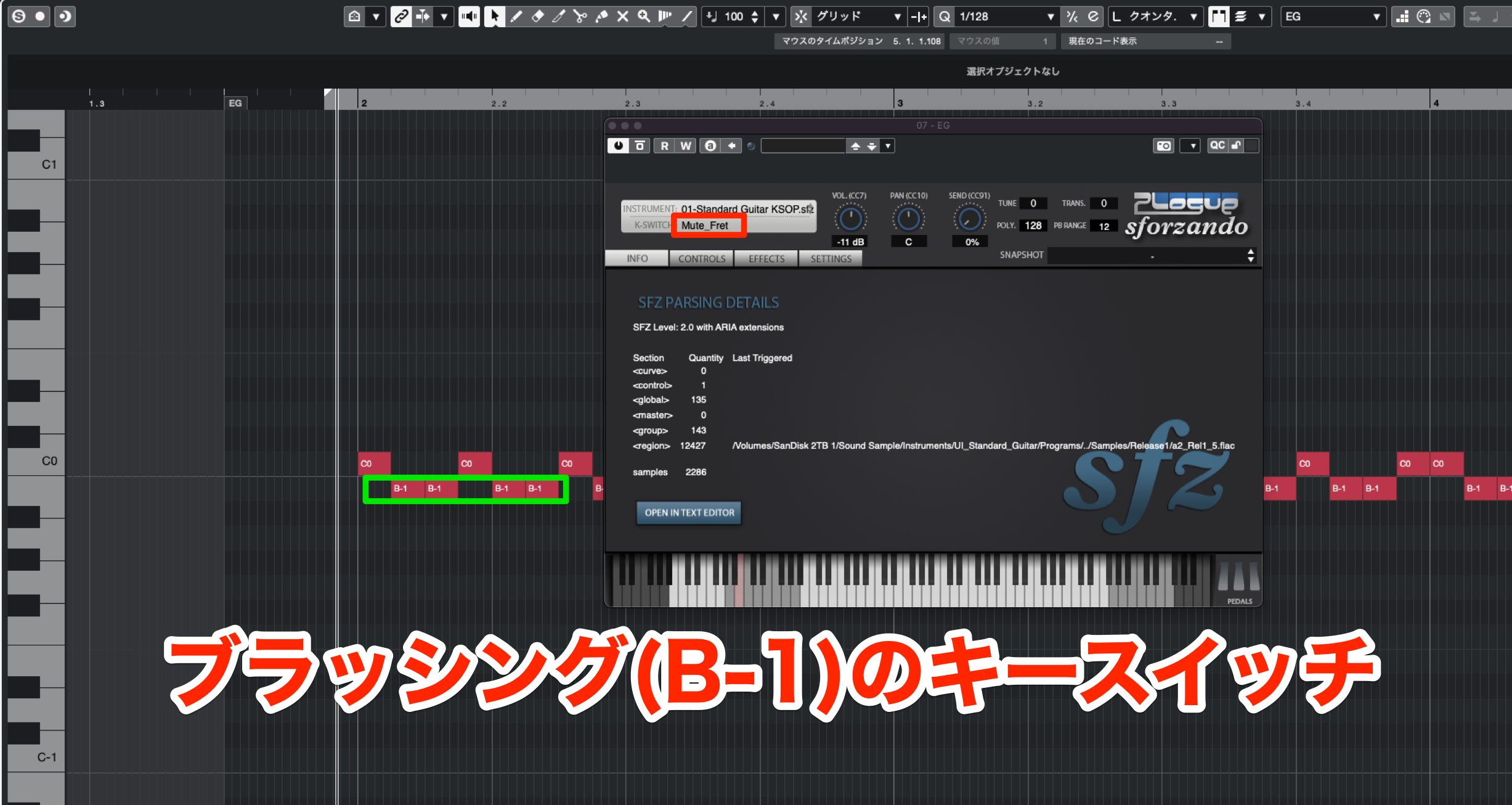Select the Line tool
Image resolution: width=1512 pixels, height=805 pixels.
tap(686, 17)
